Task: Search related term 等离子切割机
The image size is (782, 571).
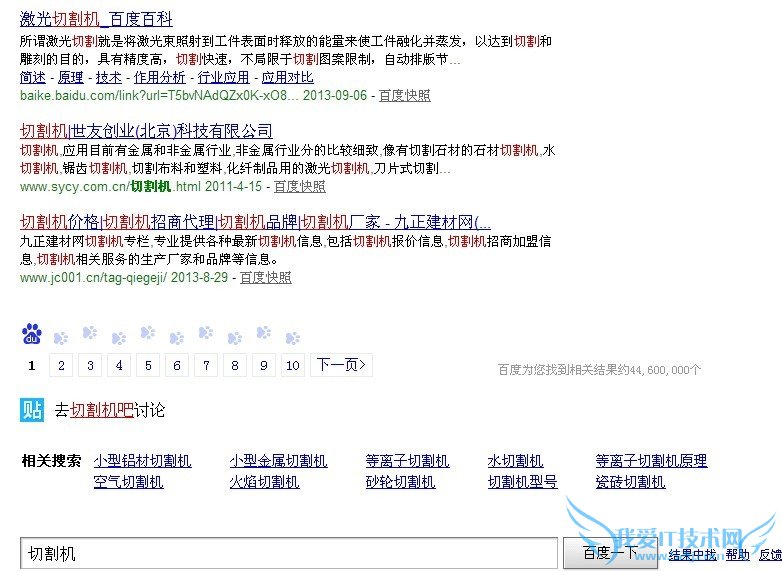Action: pyautogui.click(x=407, y=461)
